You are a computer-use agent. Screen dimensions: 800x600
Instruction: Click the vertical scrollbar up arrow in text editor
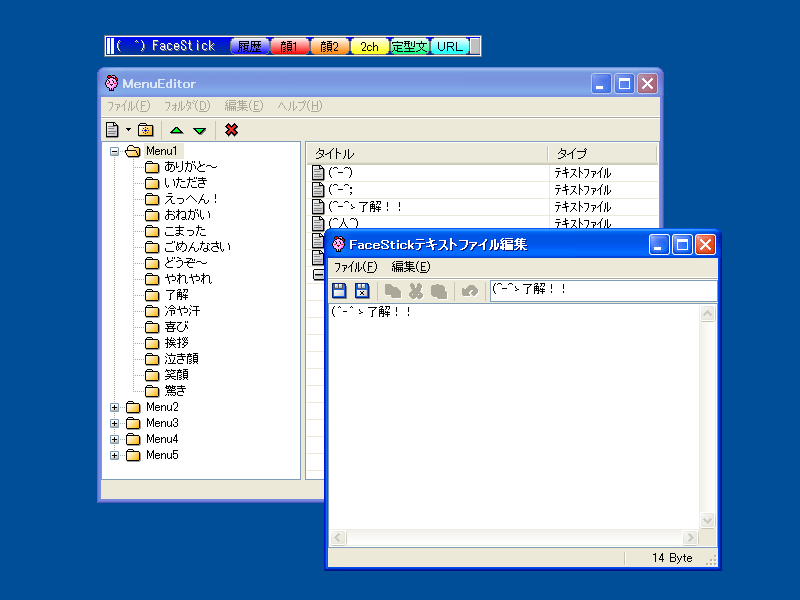pyautogui.click(x=707, y=313)
